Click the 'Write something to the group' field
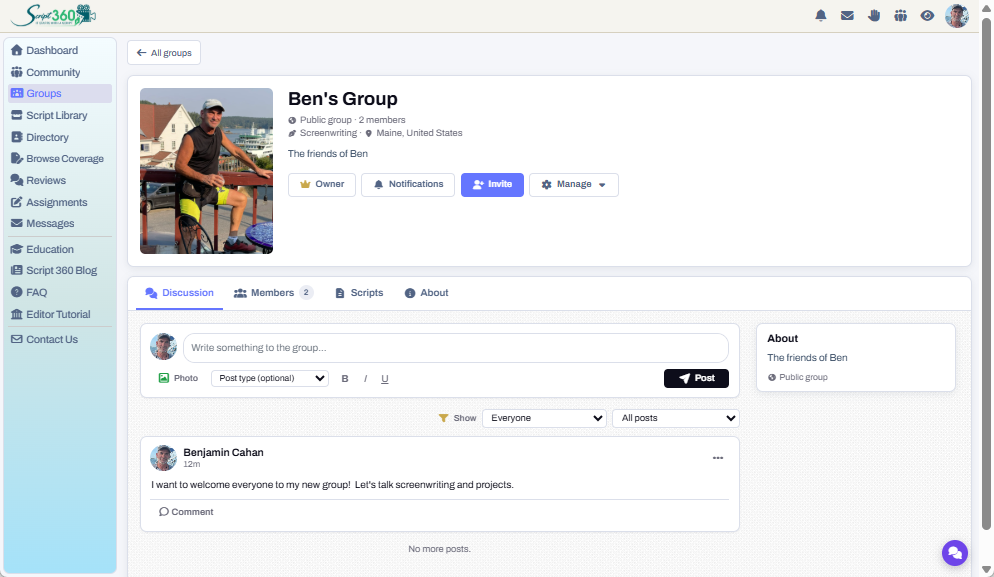Viewport: 994px width, 577px height. click(x=456, y=347)
